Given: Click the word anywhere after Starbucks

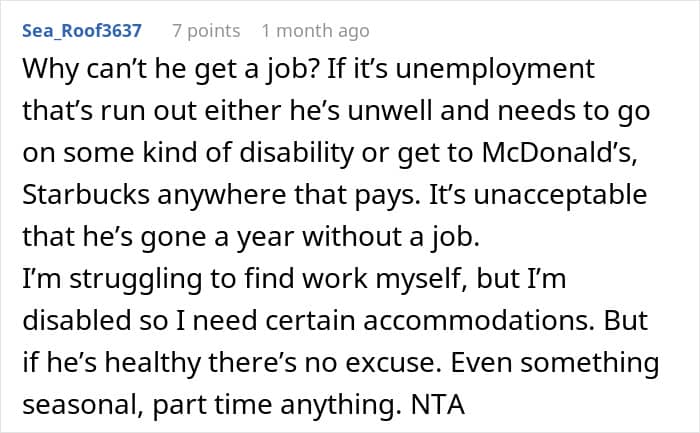Looking at the screenshot, I should [x=221, y=196].
